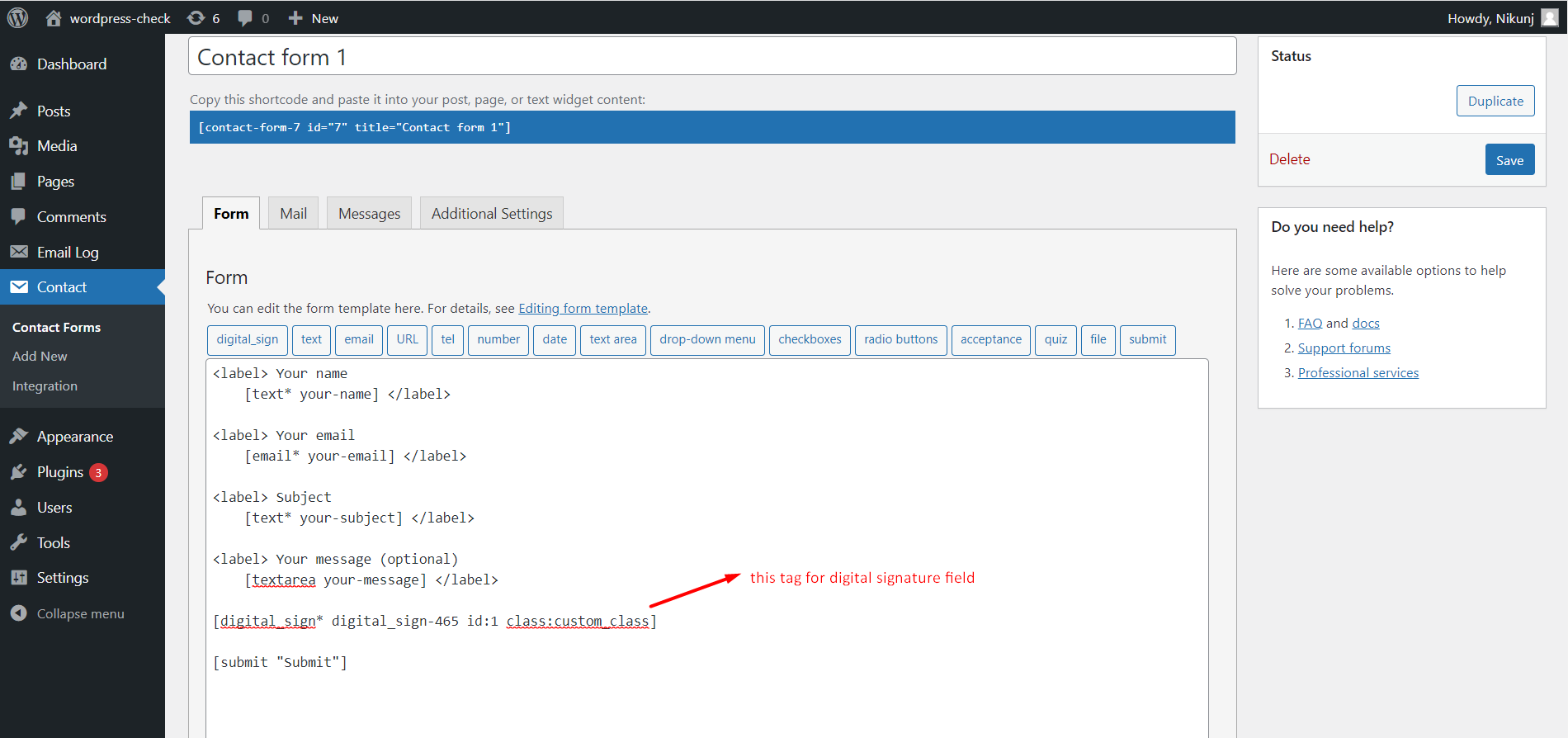This screenshot has width=1568, height=738.
Task: Insert a text area tag
Action: (x=613, y=339)
